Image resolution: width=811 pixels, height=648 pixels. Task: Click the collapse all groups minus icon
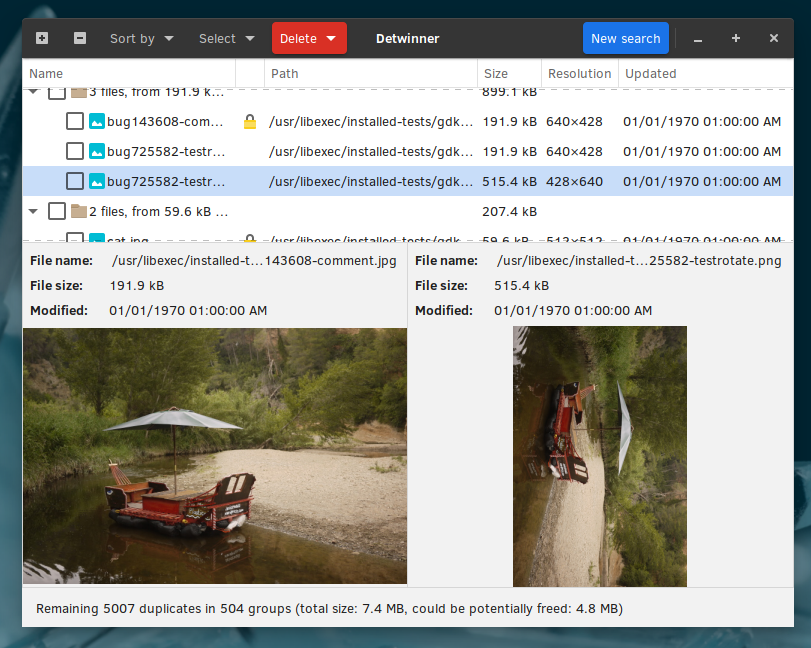pos(80,38)
